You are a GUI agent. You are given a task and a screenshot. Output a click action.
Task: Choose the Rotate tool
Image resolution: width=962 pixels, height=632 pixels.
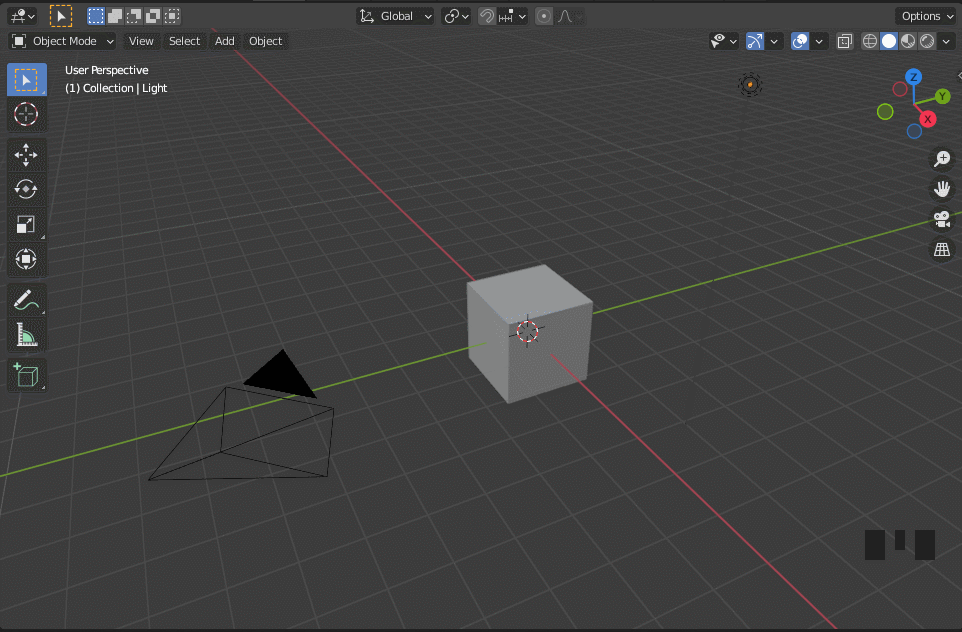click(26, 189)
